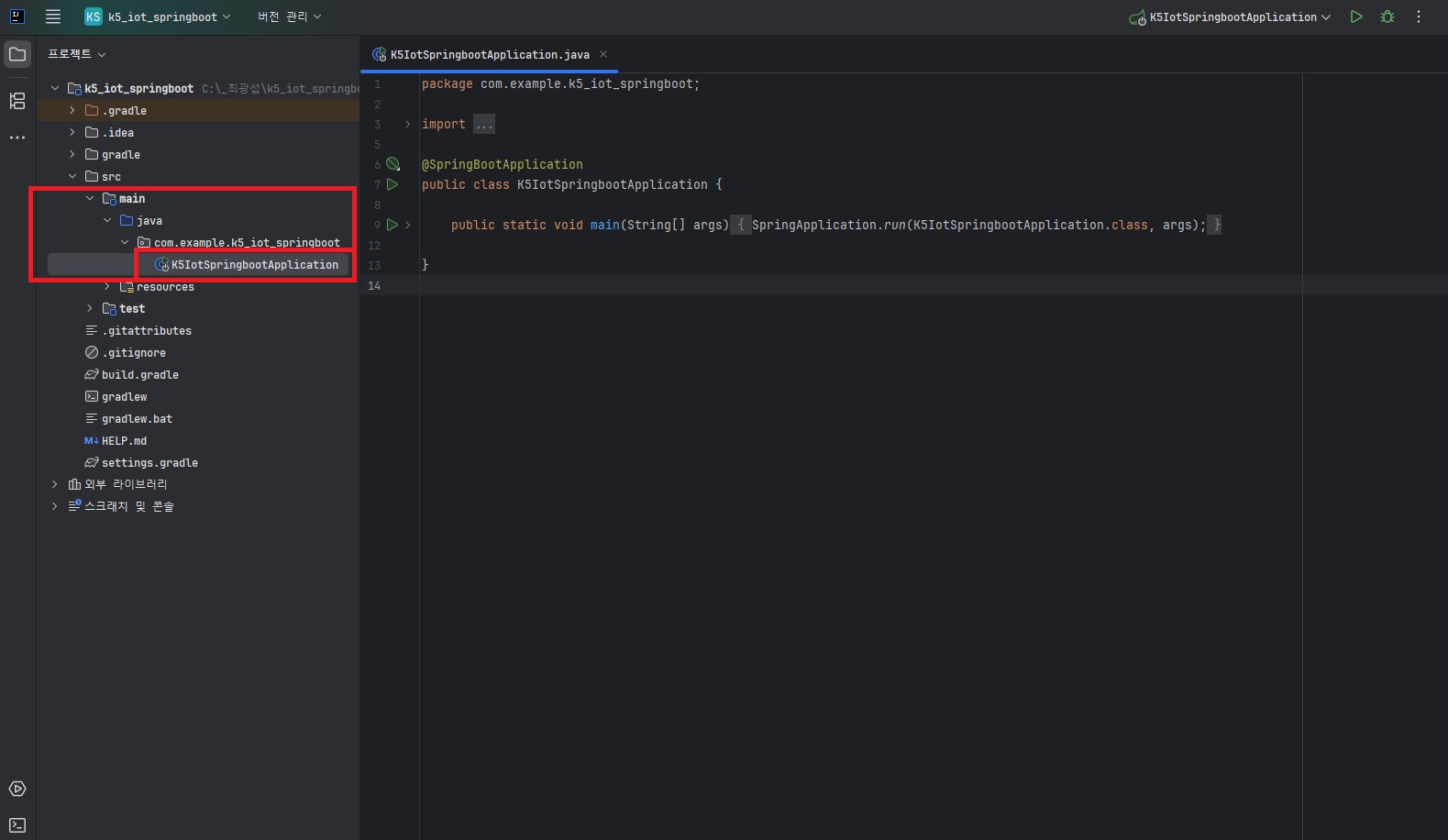Open the More actions kebab menu
The height and width of the screenshot is (840, 1448).
click(1419, 17)
